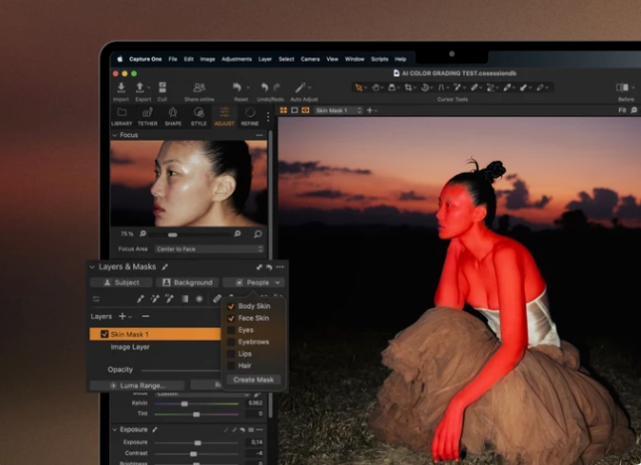Screen dimensions: 641x465
Task: Click the Reset arrow icon
Action: point(238,89)
